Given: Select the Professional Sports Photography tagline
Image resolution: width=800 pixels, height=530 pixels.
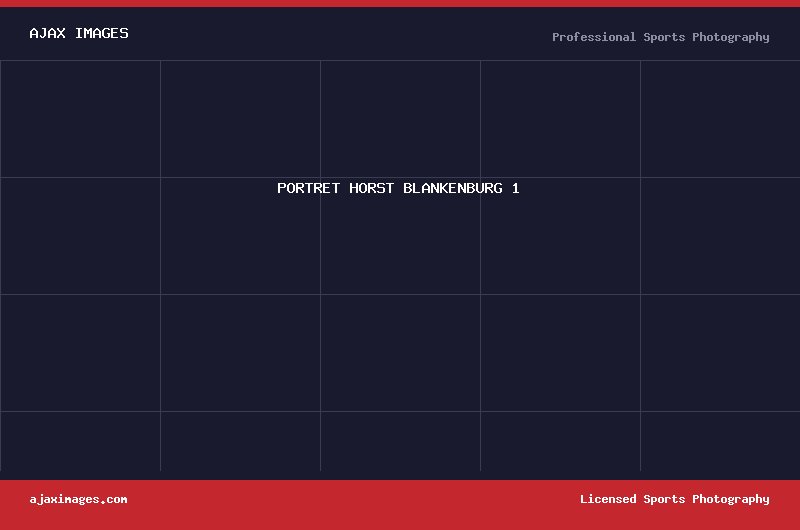Looking at the screenshot, I should (x=661, y=37).
